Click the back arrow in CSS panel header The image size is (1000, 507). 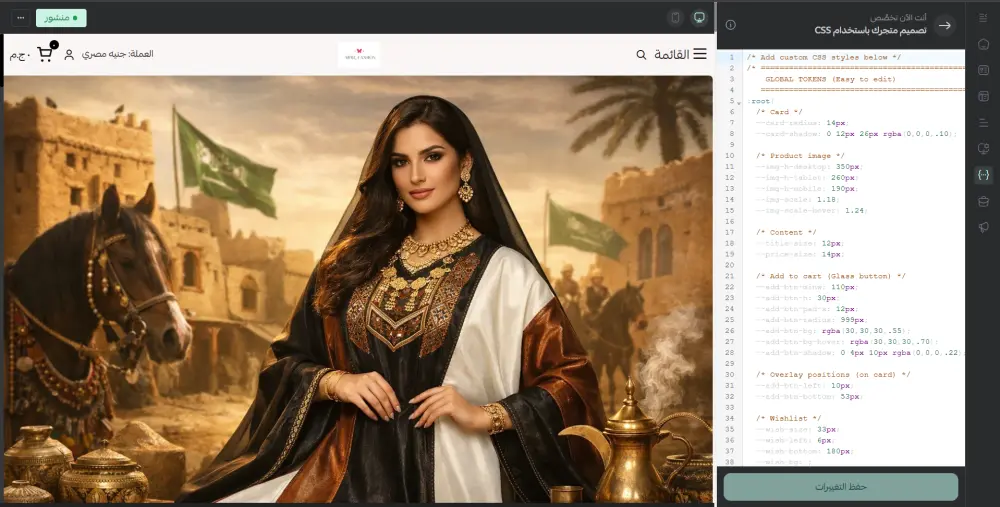click(x=945, y=25)
